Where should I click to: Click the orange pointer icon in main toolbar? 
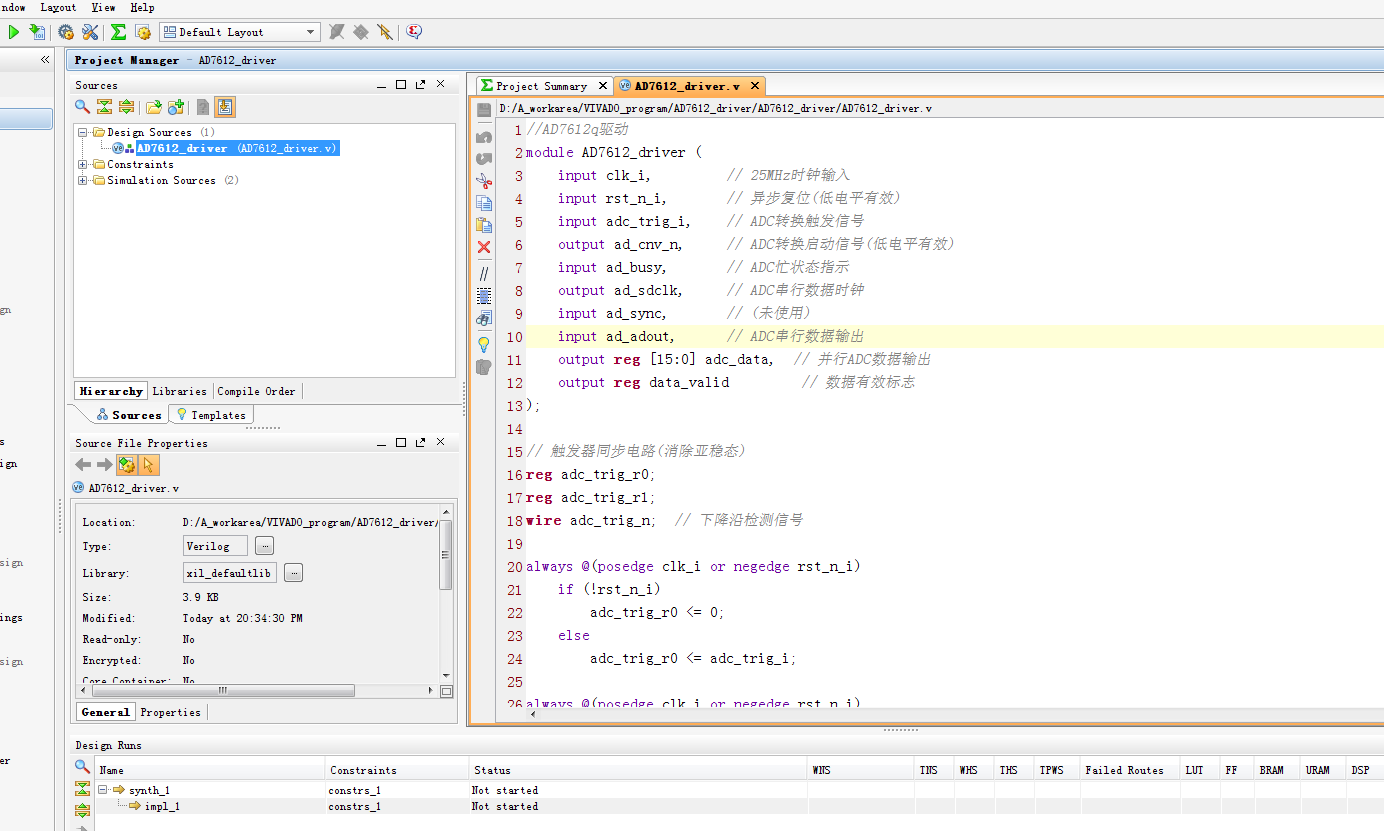click(x=385, y=32)
